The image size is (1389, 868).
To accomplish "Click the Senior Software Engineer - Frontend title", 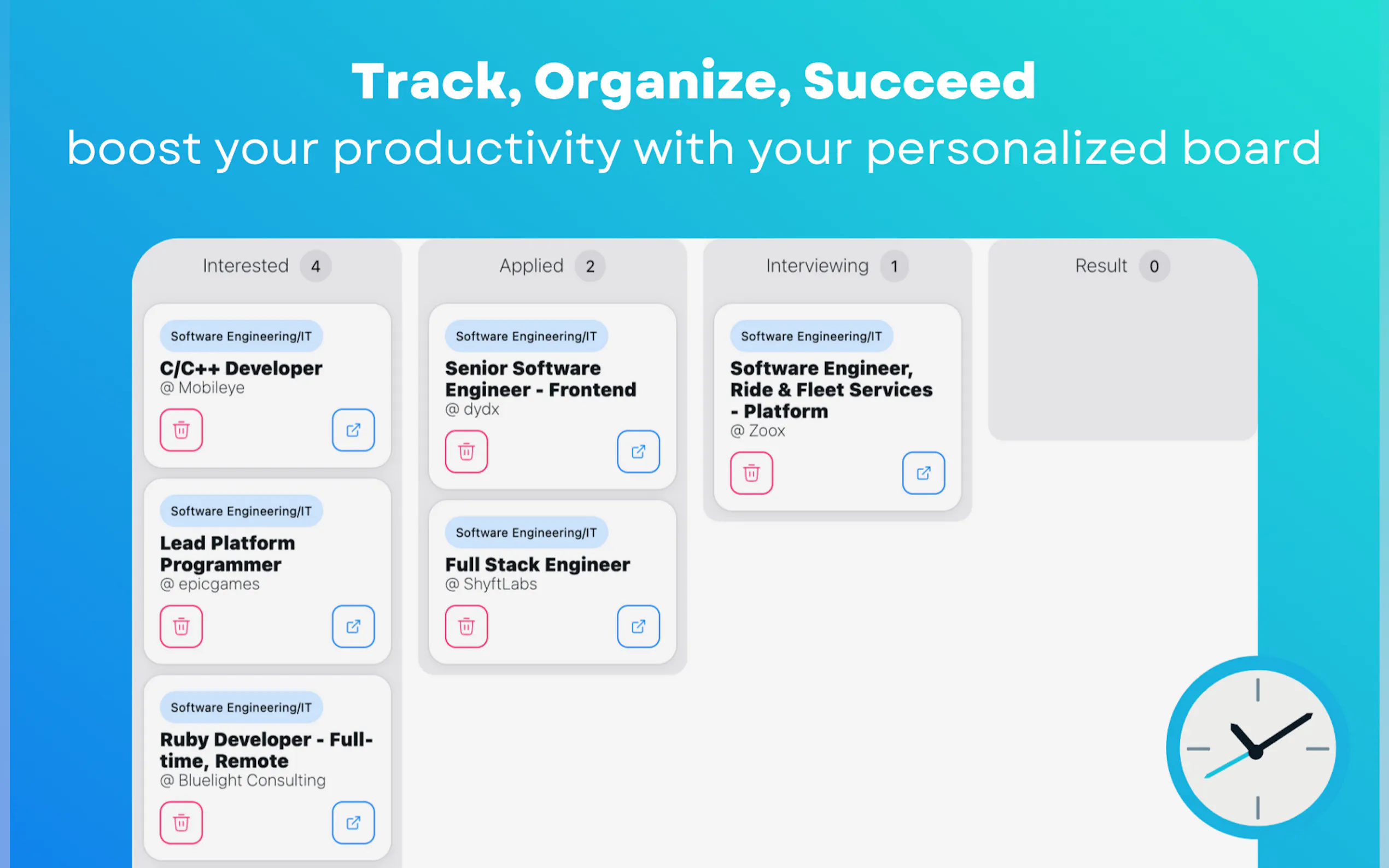I will (540, 379).
